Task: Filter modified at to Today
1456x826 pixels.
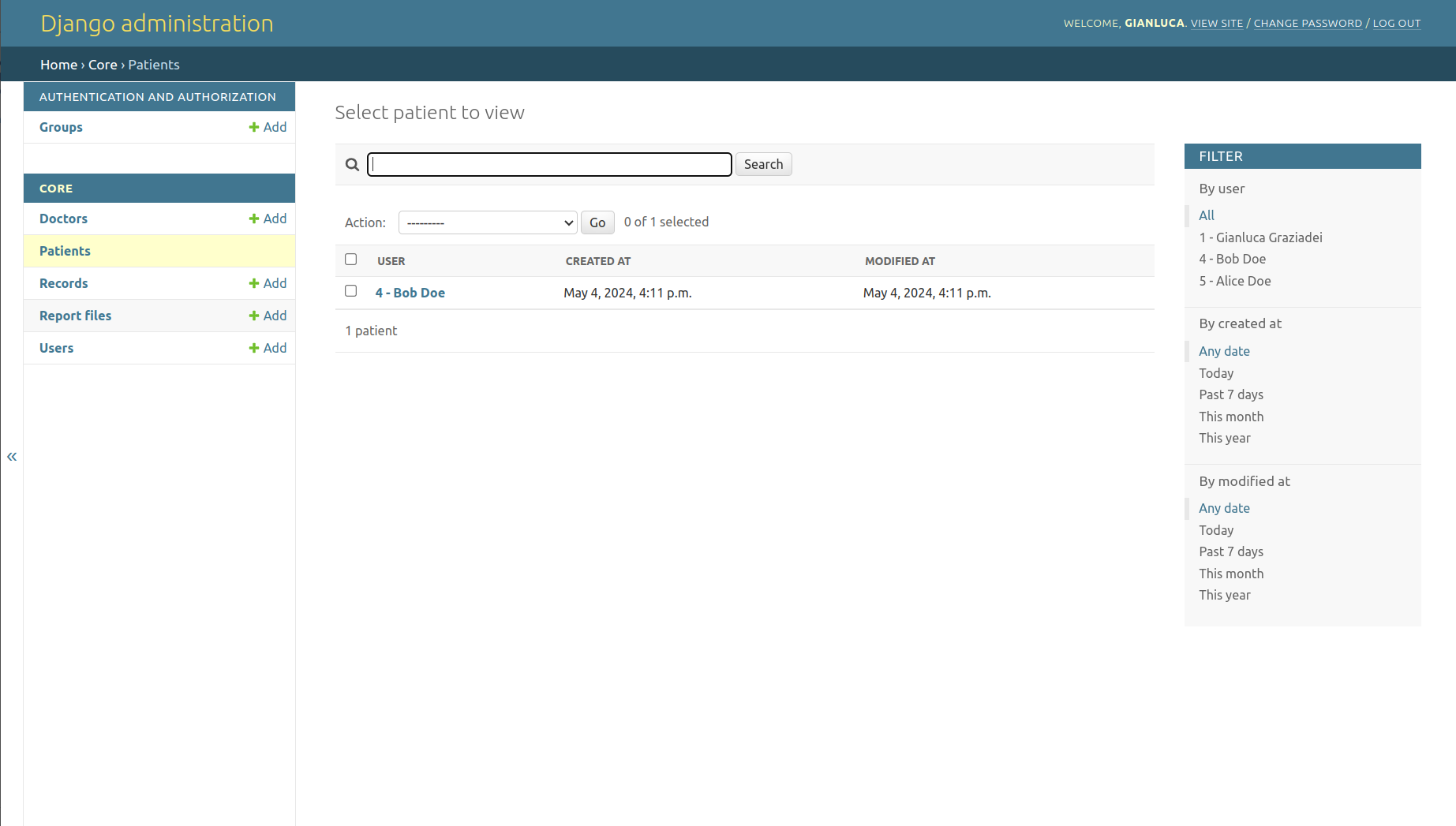Action: pos(1216,530)
